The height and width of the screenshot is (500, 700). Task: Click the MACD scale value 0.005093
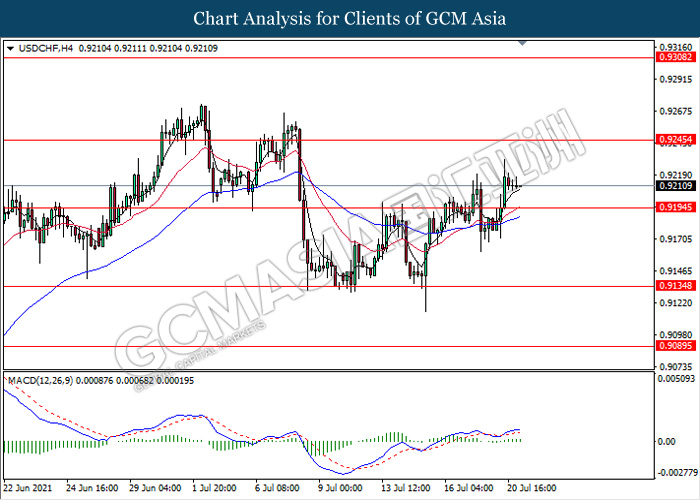(x=676, y=379)
